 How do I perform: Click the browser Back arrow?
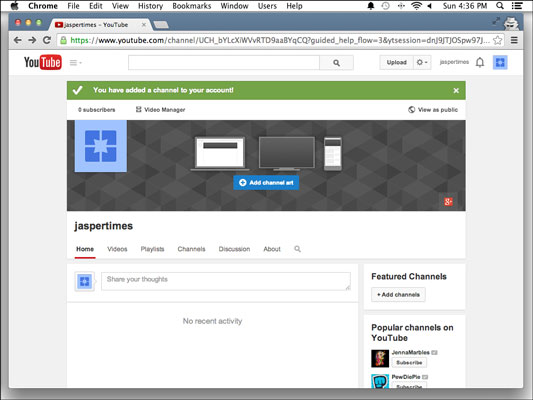pyautogui.click(x=18, y=40)
